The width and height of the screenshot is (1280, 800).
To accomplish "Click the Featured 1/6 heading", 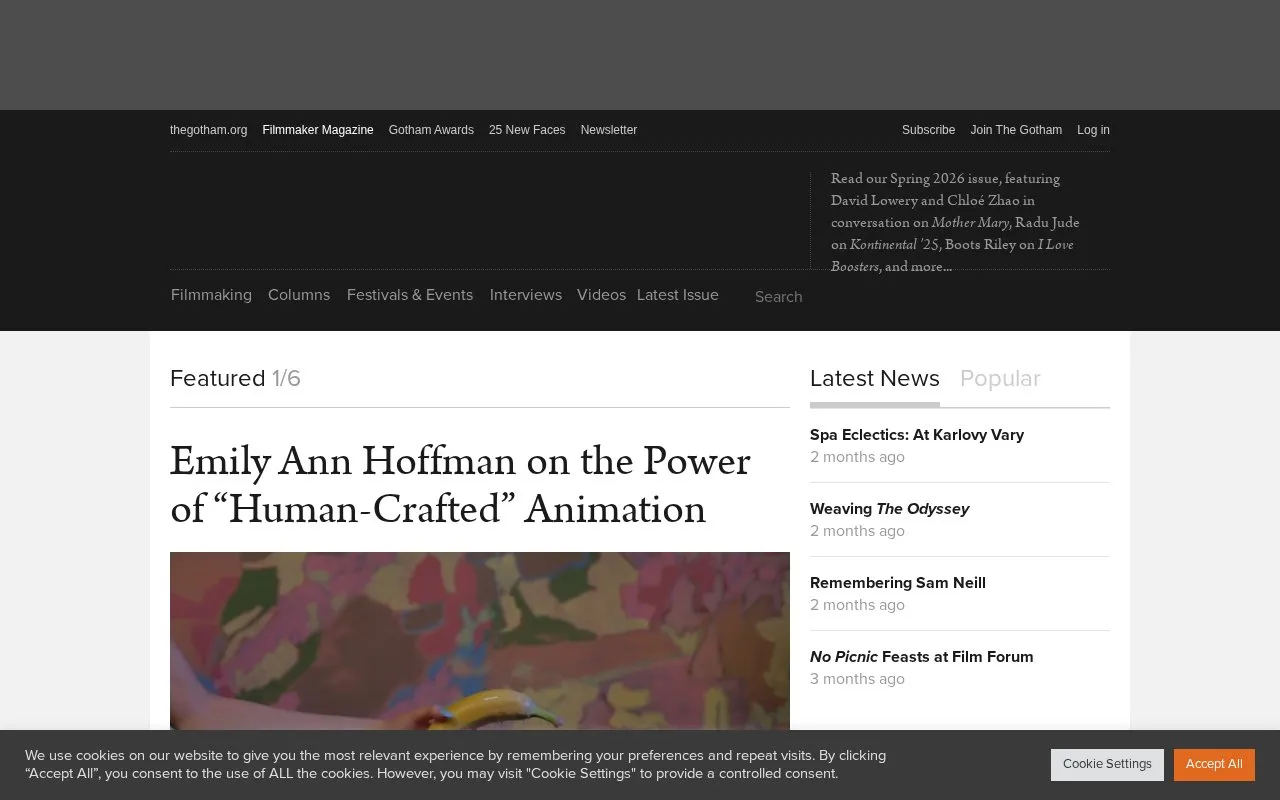I will coord(235,379).
